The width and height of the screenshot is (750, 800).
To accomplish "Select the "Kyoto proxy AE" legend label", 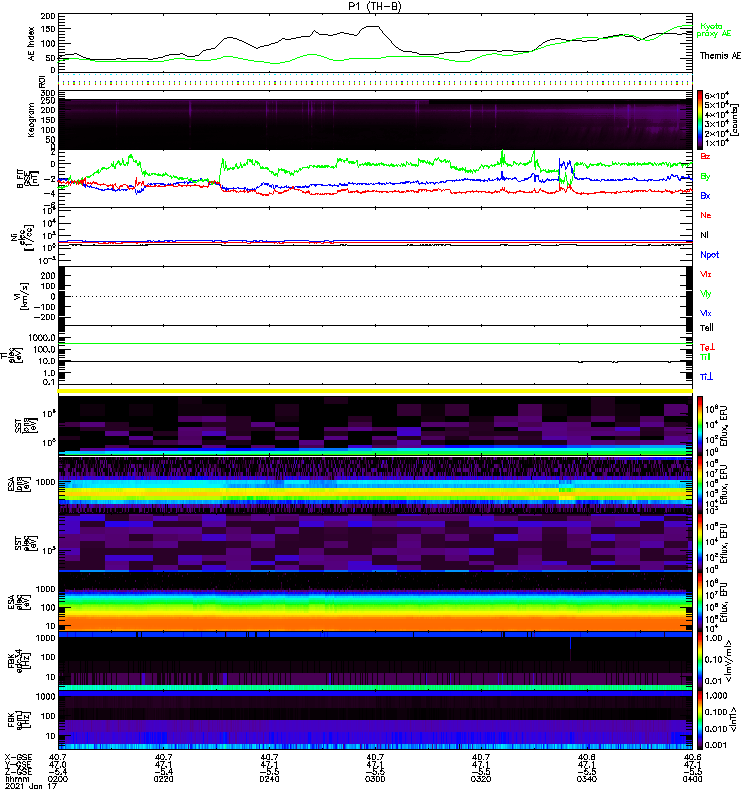I will click(x=714, y=30).
